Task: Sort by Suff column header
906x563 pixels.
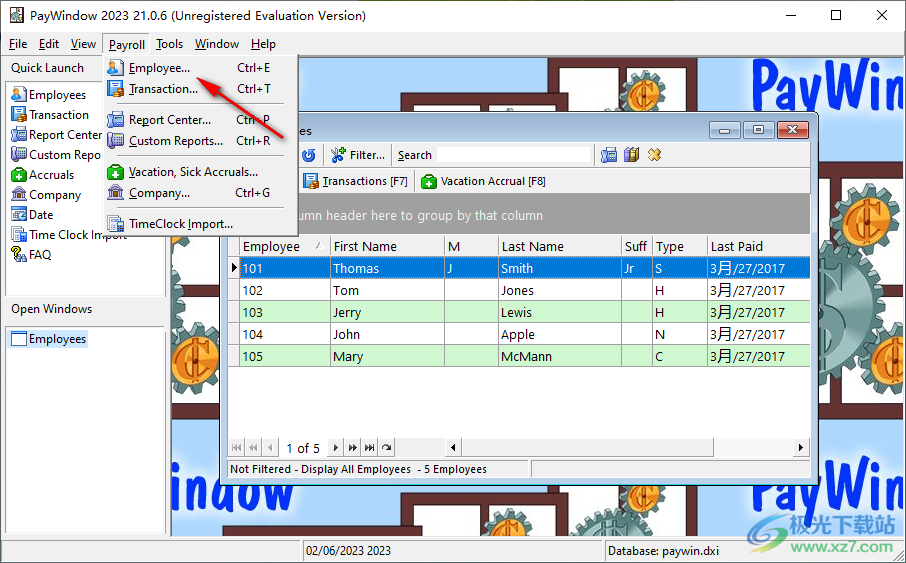Action: 637,246
